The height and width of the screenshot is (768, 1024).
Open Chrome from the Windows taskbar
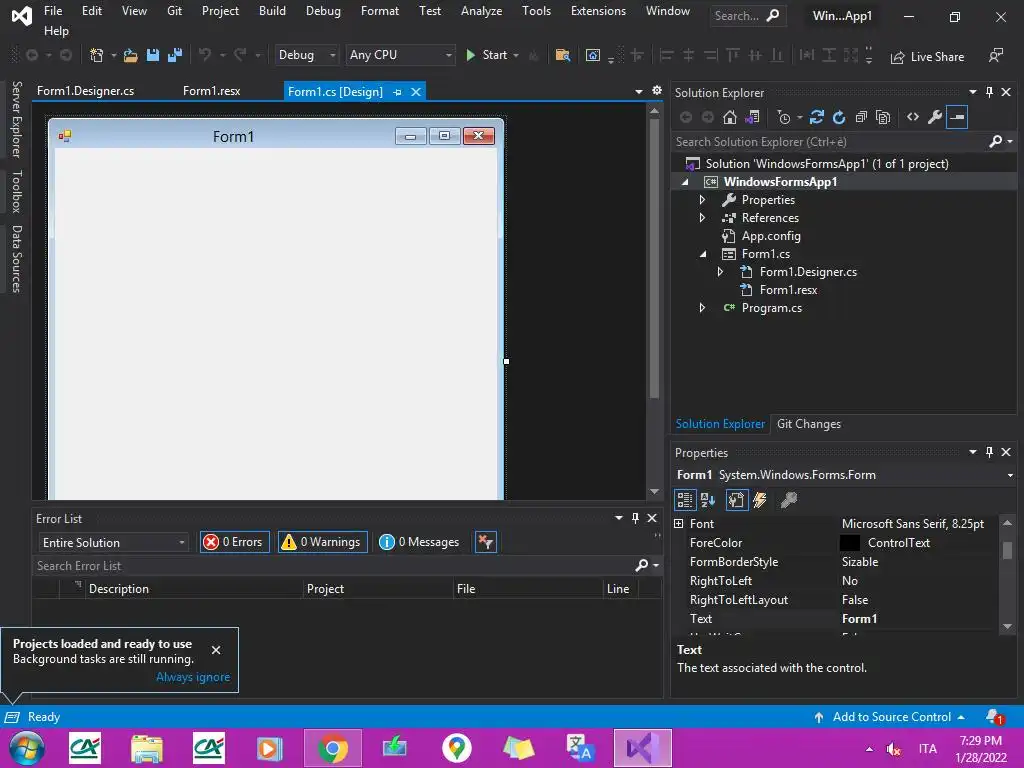pos(332,748)
